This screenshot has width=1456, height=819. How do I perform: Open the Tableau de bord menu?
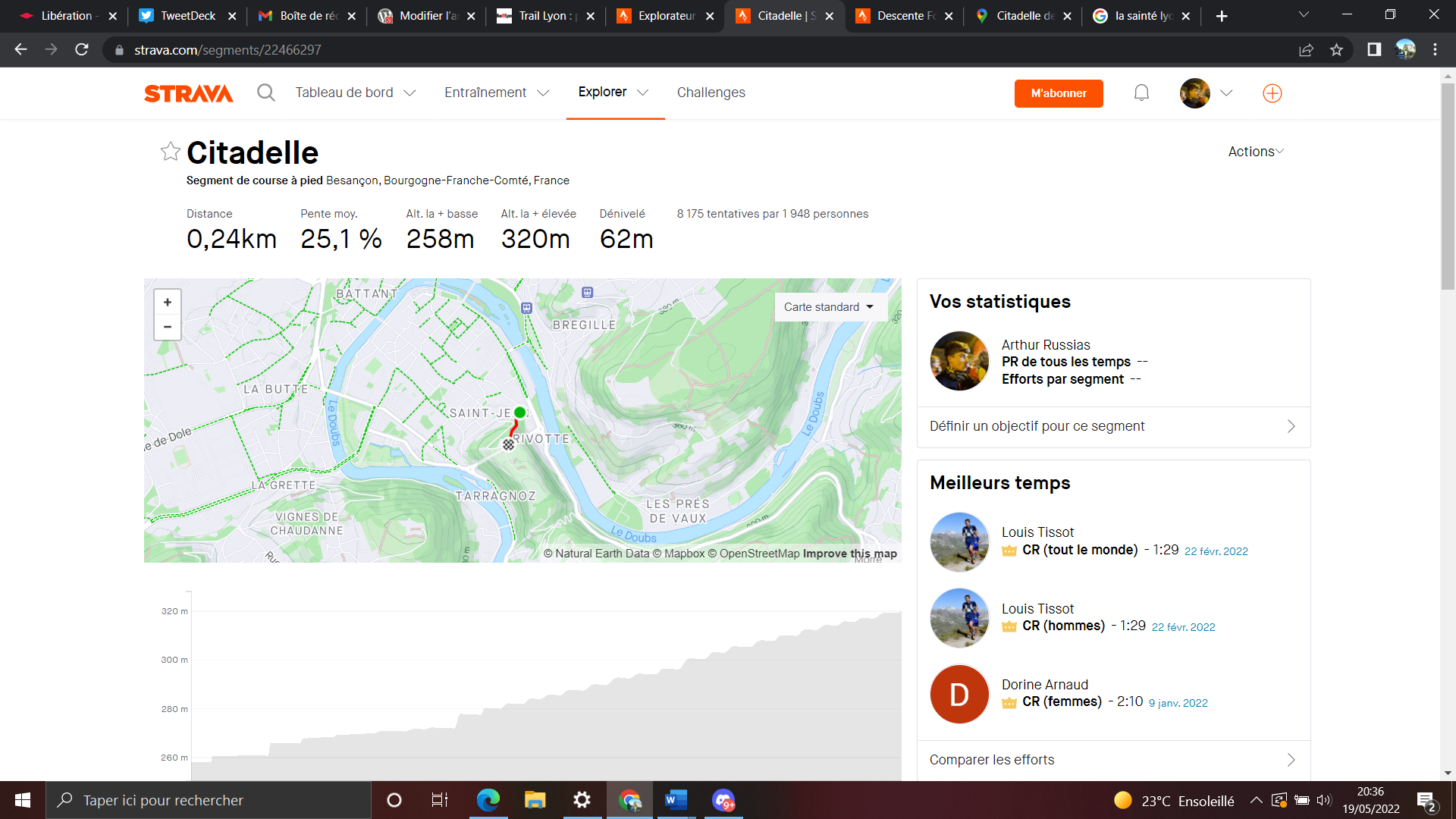[x=355, y=93]
